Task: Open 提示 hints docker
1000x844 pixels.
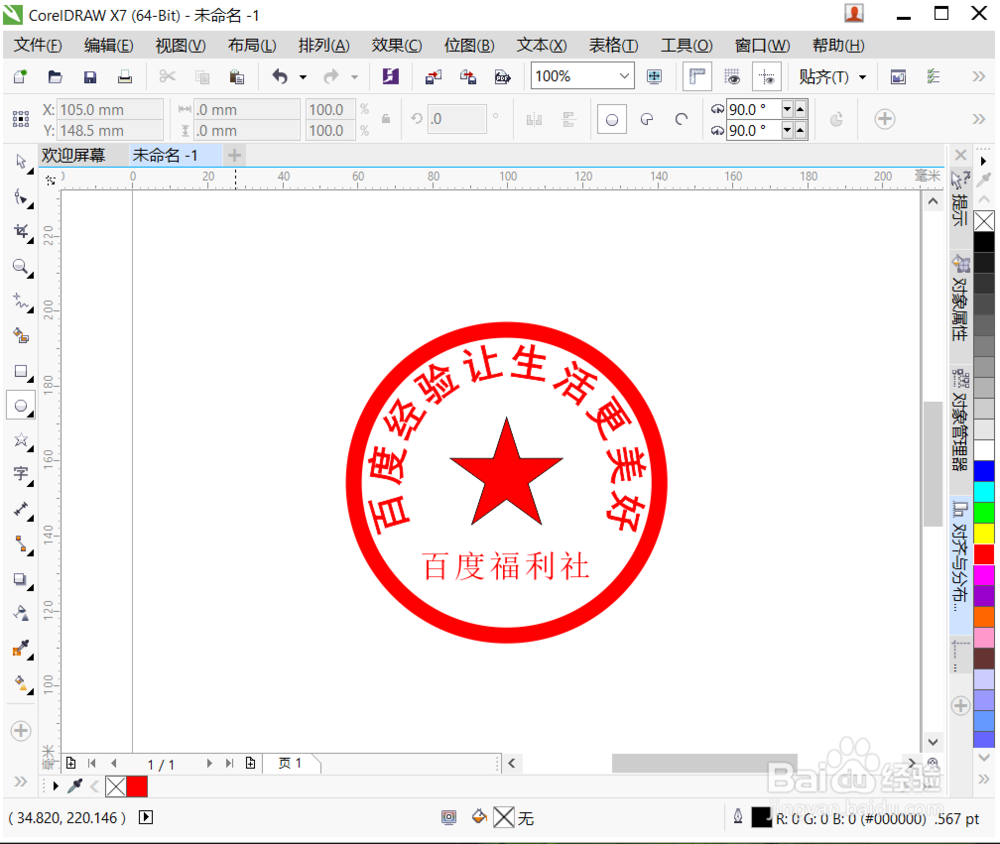Action: tap(960, 199)
